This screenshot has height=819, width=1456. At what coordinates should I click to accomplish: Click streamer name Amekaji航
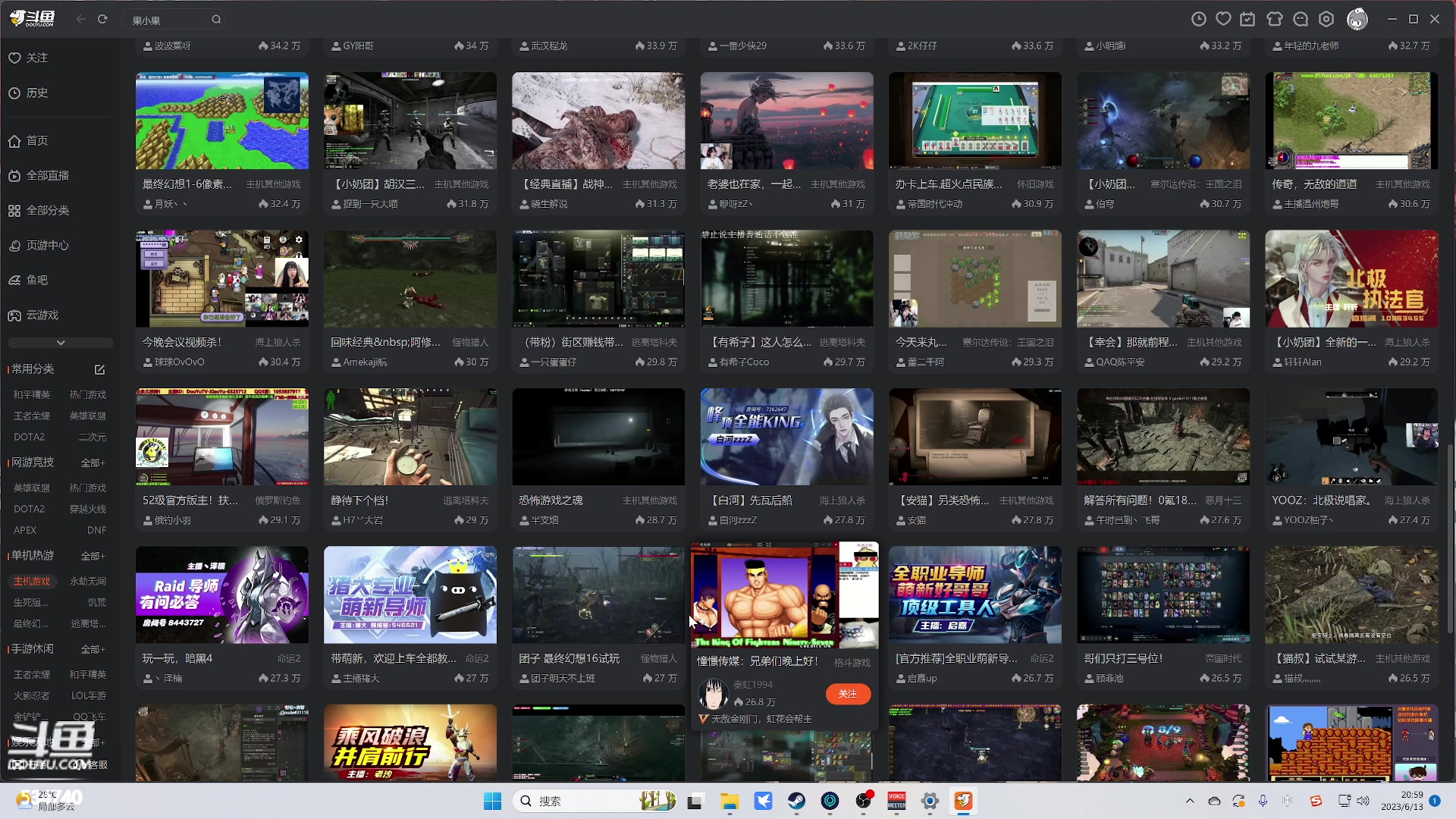point(365,362)
